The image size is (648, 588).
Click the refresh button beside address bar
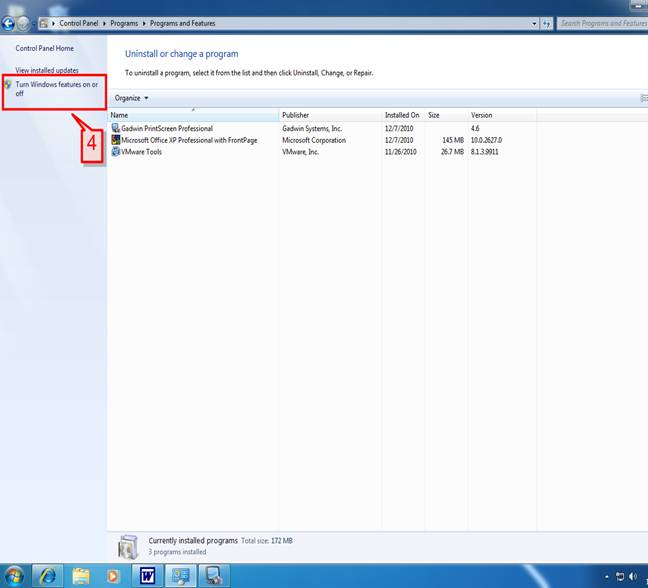pyautogui.click(x=547, y=24)
